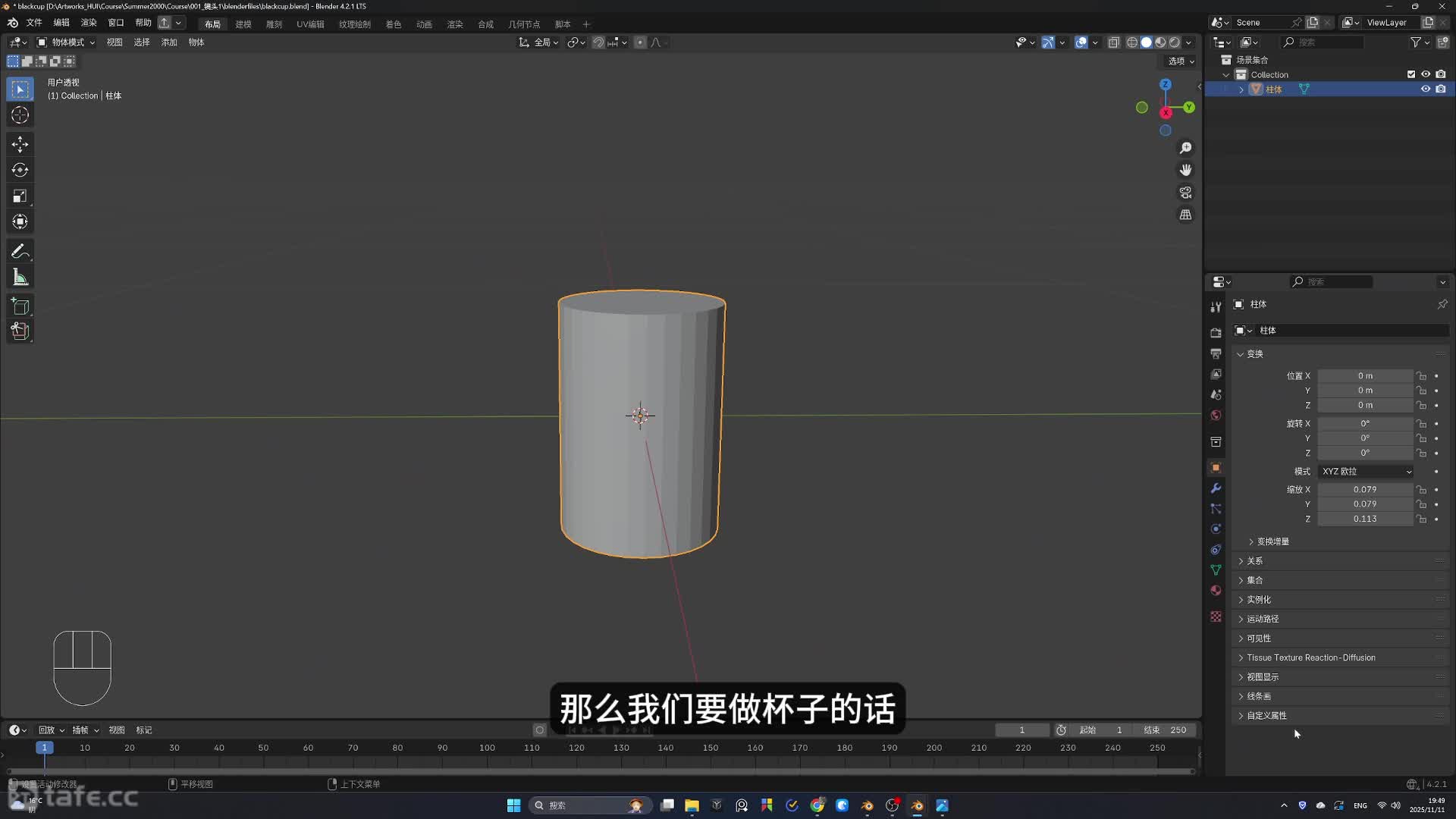Open the 文件 menu
The width and height of the screenshot is (1456, 819).
[34, 23]
